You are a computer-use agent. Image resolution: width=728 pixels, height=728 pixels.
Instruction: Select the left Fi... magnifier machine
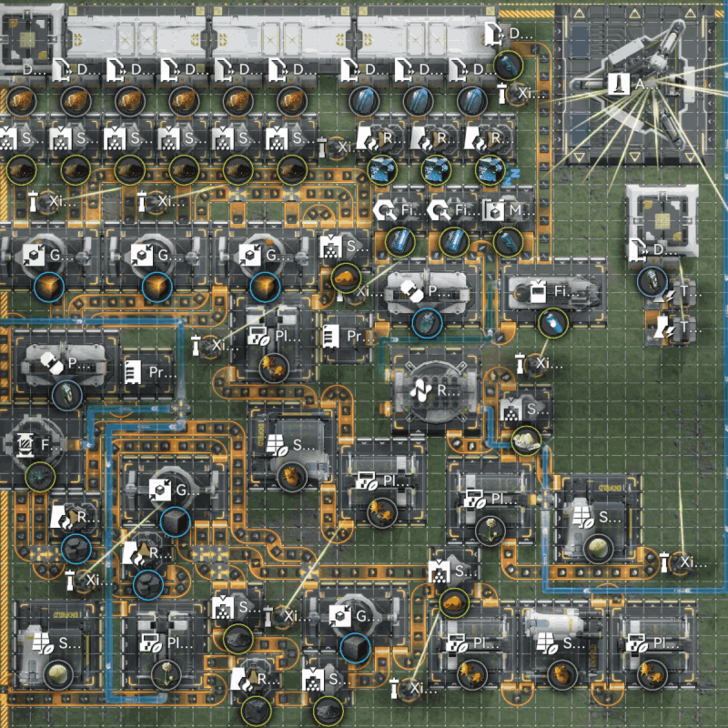click(400, 211)
